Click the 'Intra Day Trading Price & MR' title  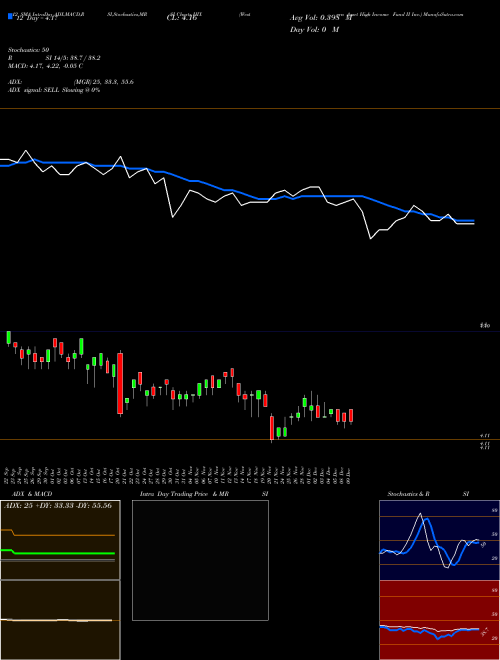pyautogui.click(x=184, y=494)
